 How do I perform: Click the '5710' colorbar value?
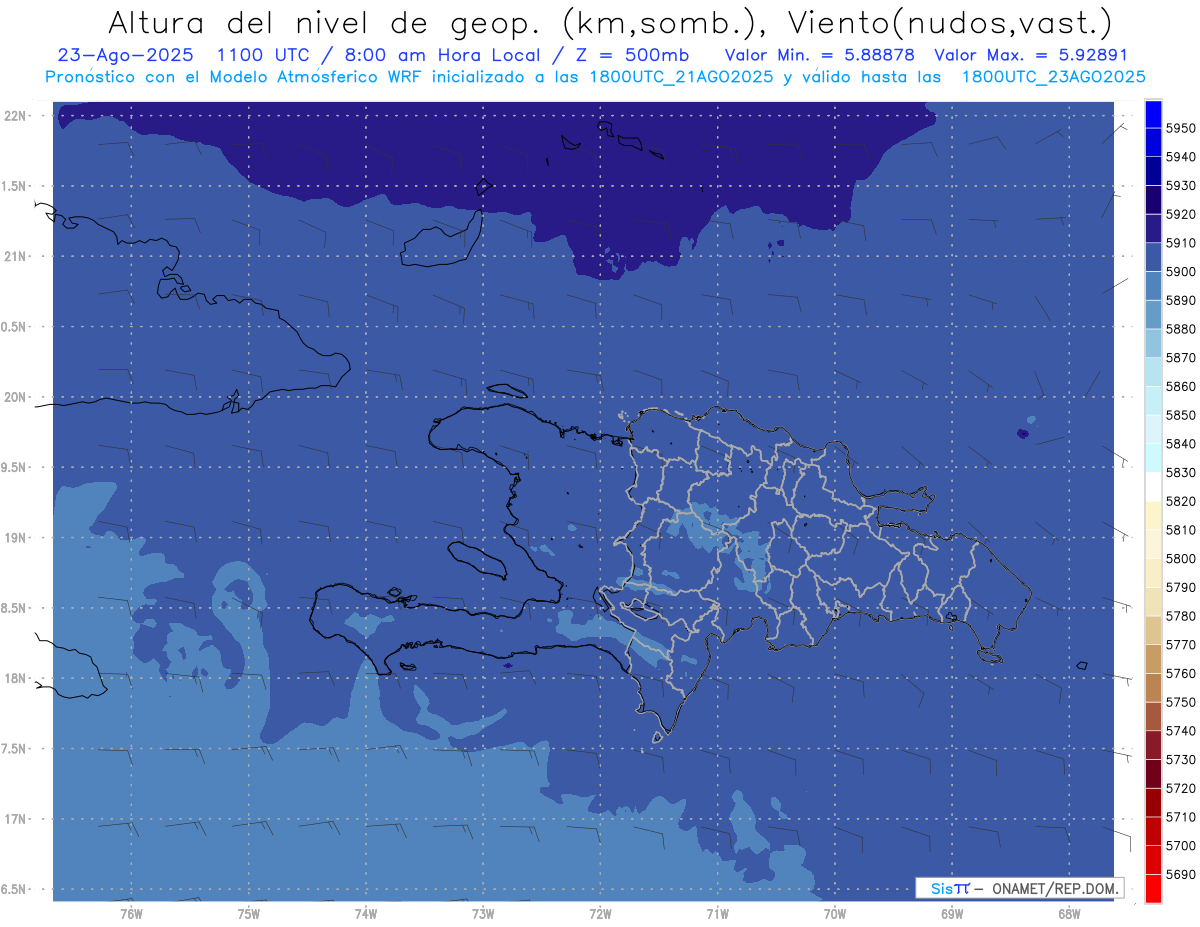point(1181,817)
